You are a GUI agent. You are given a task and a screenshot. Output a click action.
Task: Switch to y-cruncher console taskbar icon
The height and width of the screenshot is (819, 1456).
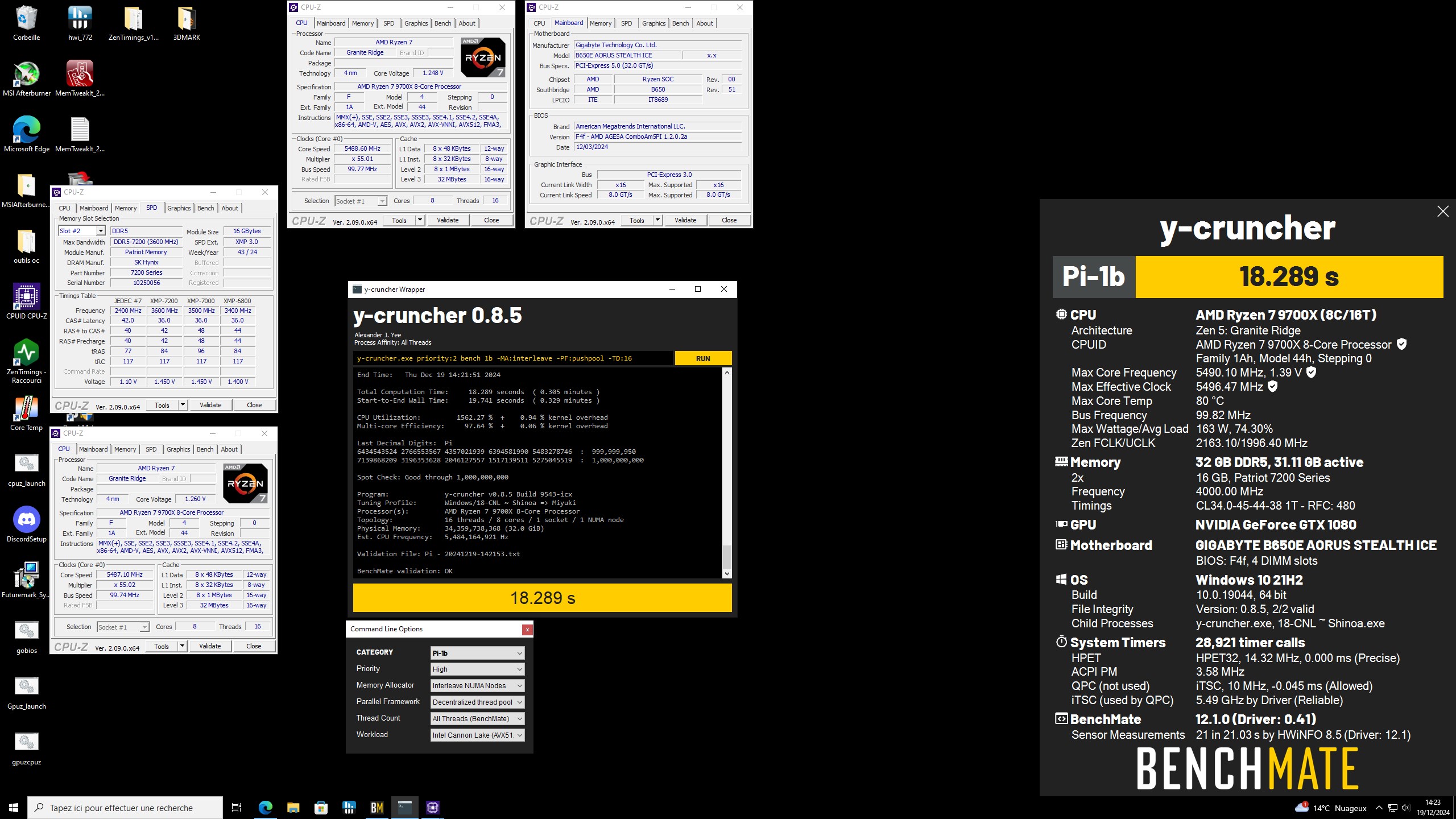[405, 808]
